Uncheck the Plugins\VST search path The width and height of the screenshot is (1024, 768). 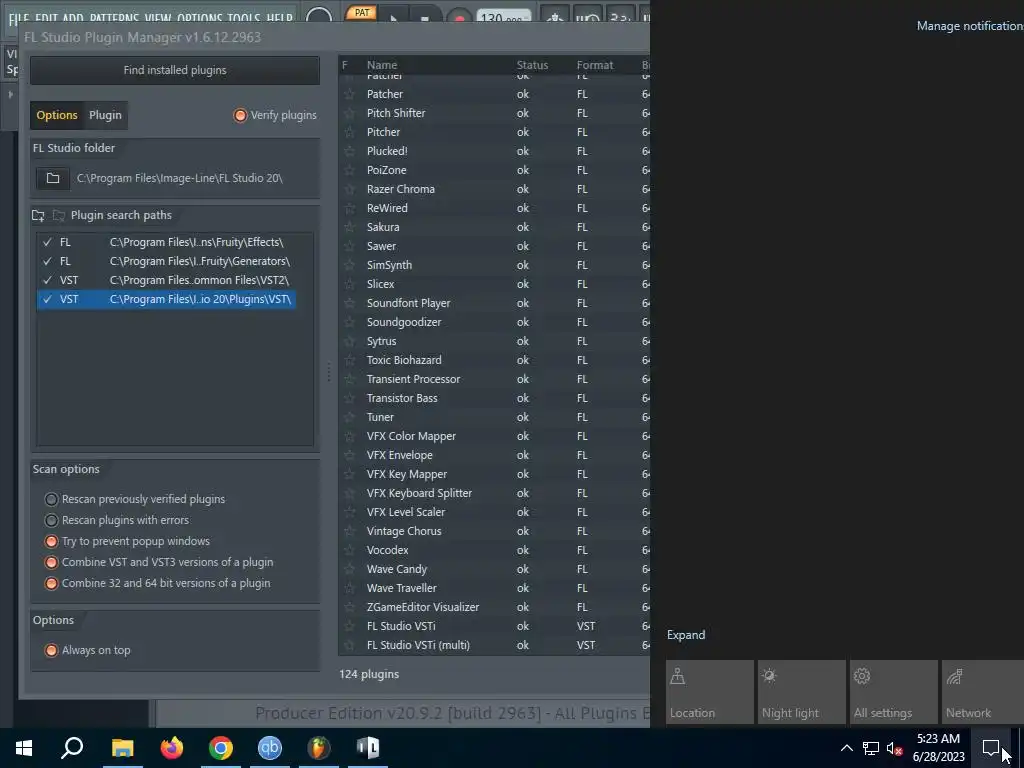[47, 299]
